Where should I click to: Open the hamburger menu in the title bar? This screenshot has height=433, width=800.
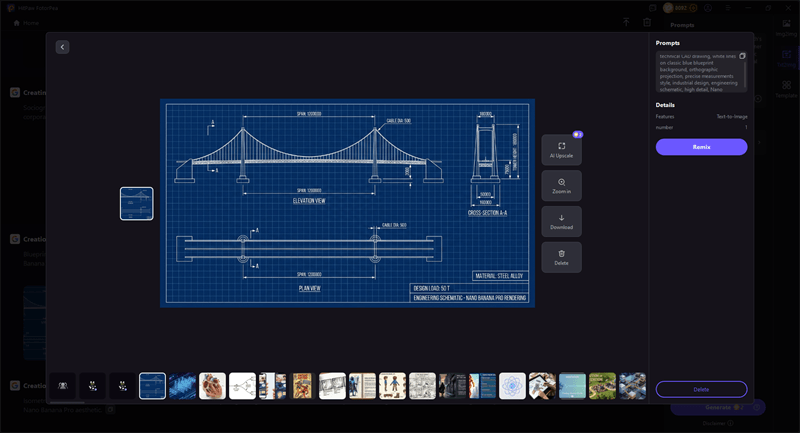tap(728, 8)
